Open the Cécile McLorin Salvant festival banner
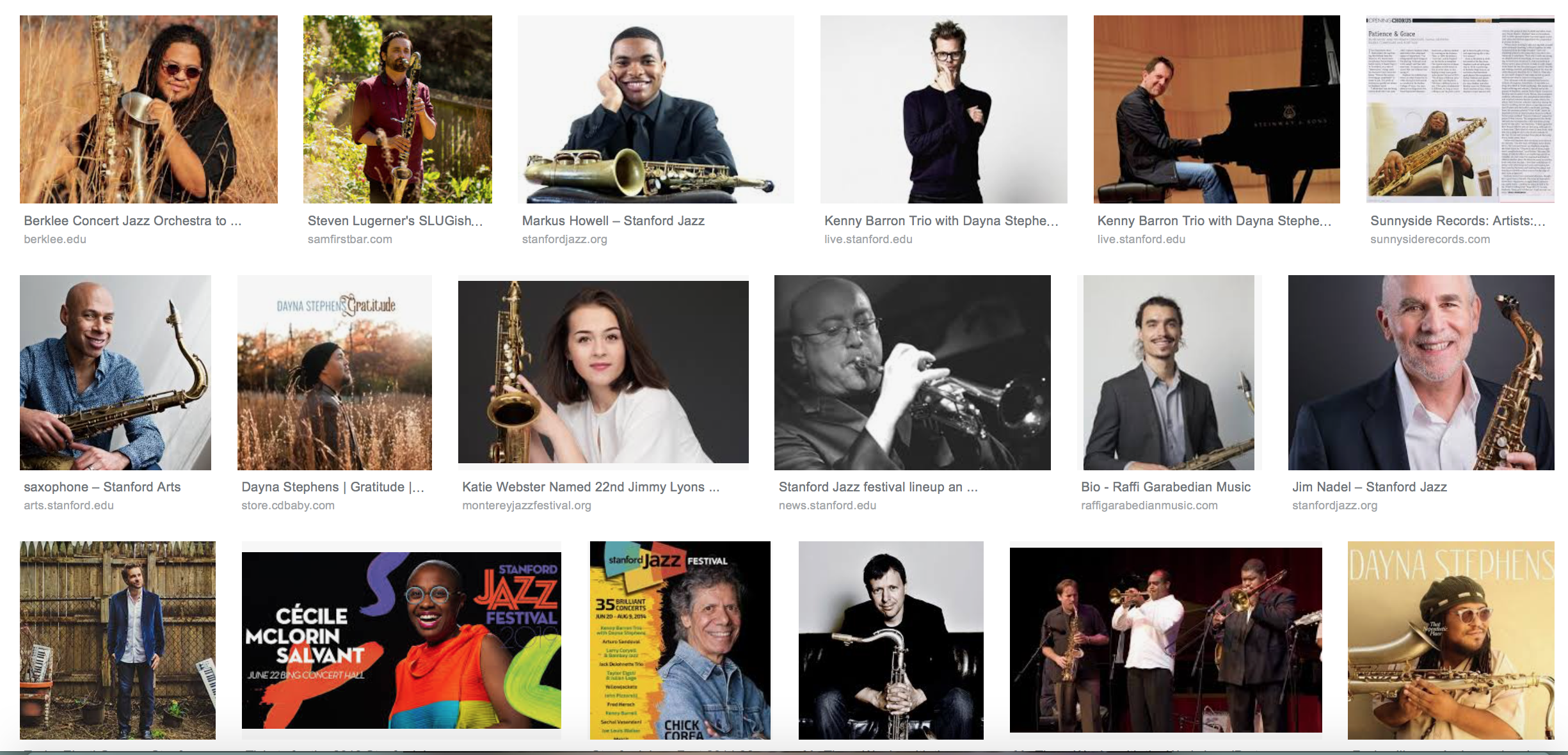Image resolution: width=1568 pixels, height=755 pixels. tap(401, 640)
